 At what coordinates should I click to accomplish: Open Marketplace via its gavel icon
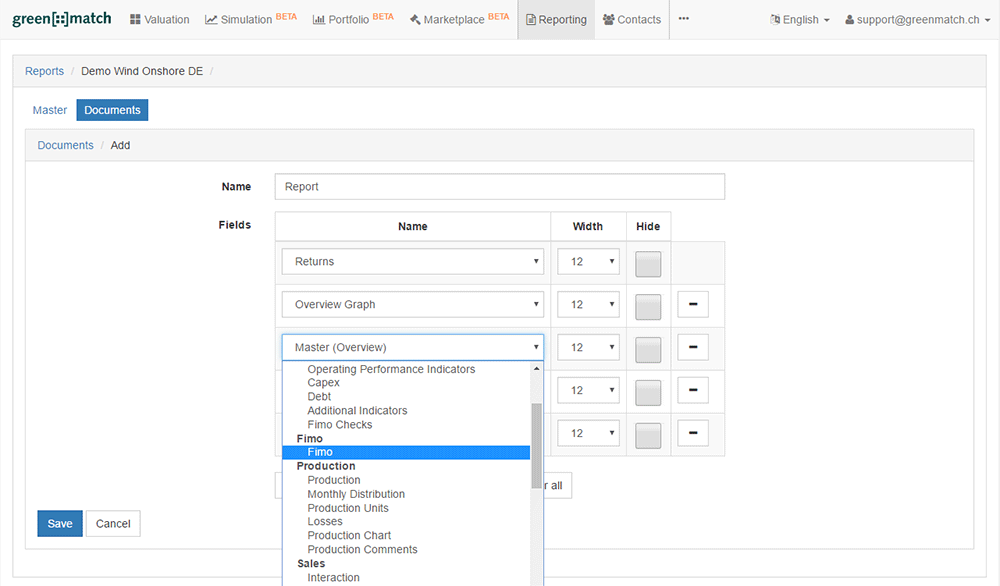click(414, 20)
